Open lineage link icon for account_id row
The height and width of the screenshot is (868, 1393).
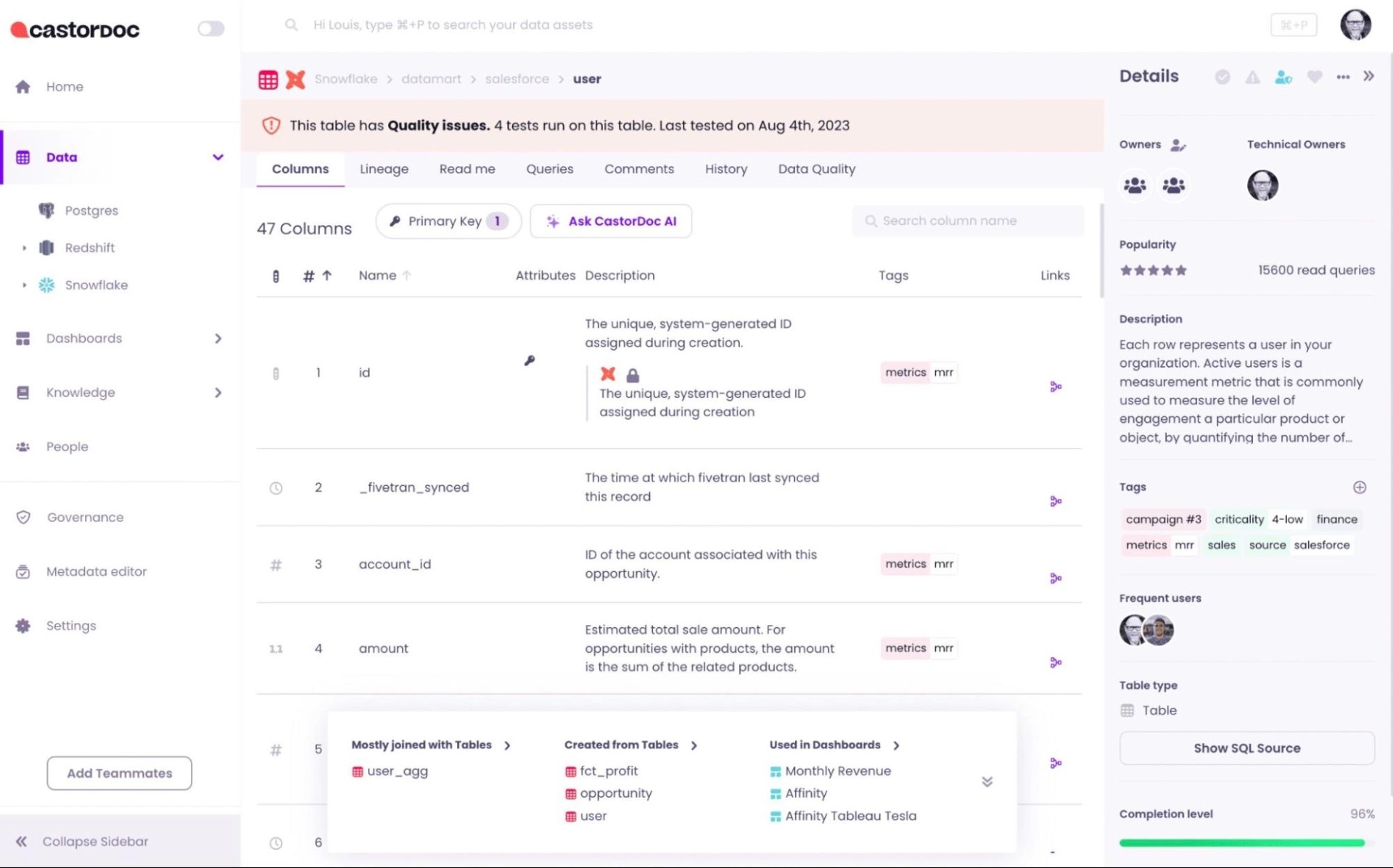click(x=1056, y=579)
